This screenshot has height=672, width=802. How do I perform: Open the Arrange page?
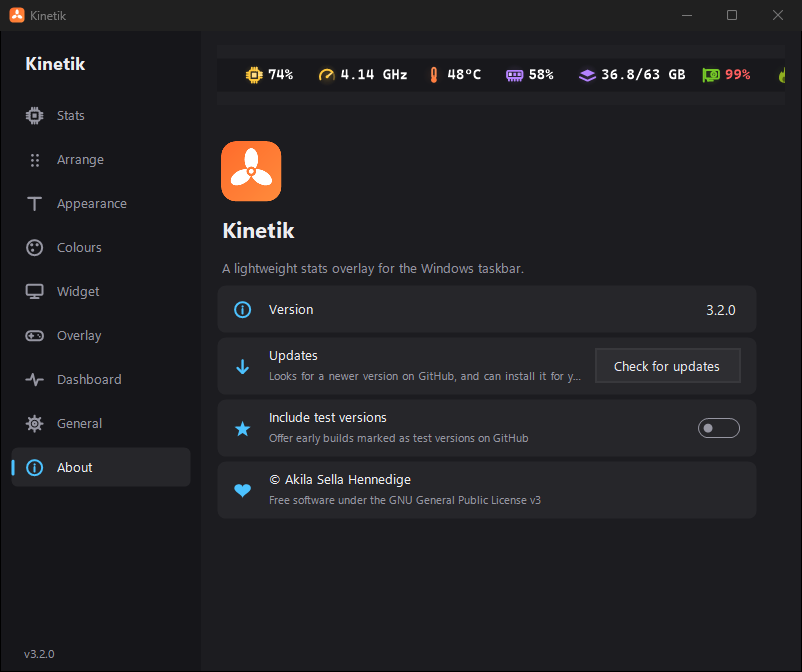click(101, 160)
